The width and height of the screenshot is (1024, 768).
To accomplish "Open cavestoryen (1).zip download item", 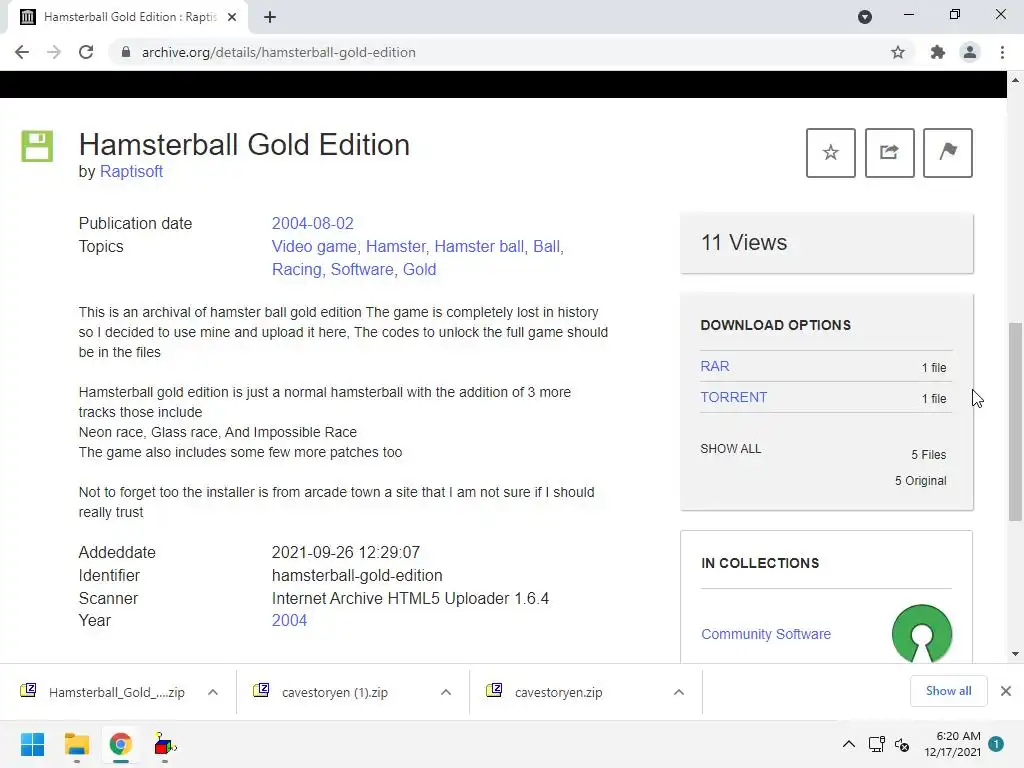I will (x=335, y=692).
